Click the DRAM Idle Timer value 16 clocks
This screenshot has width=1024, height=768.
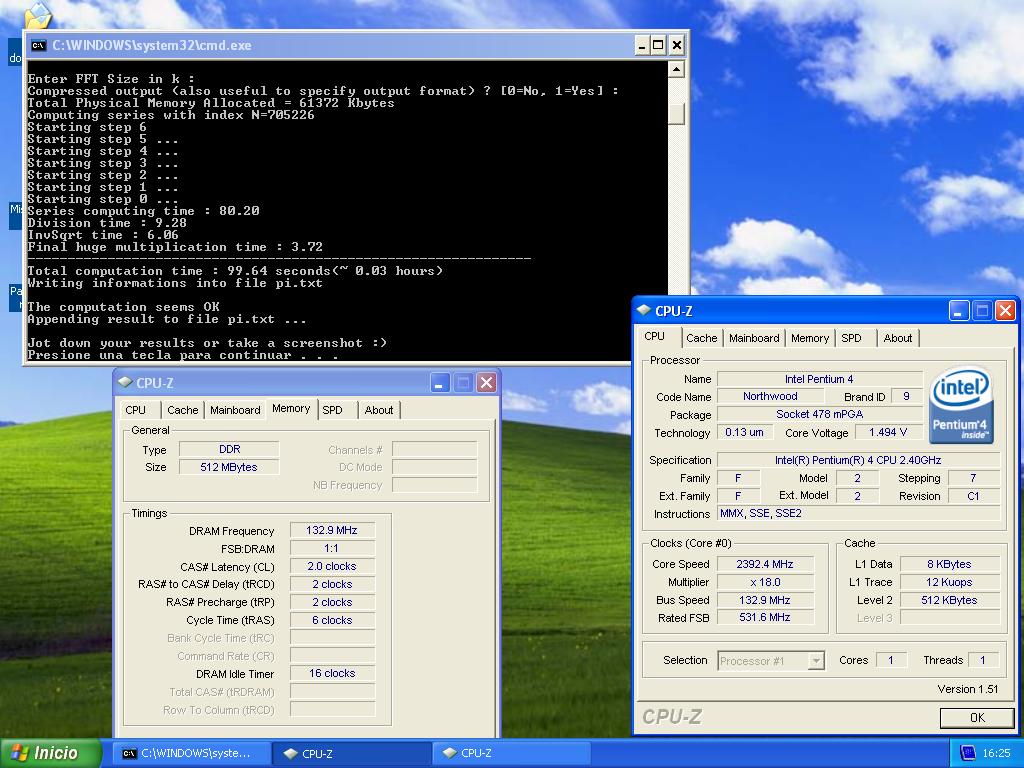click(x=332, y=673)
